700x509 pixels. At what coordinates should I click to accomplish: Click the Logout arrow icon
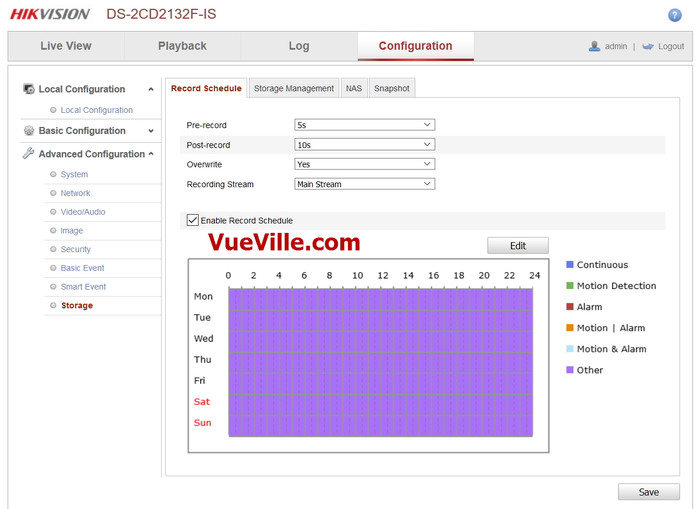click(x=648, y=46)
